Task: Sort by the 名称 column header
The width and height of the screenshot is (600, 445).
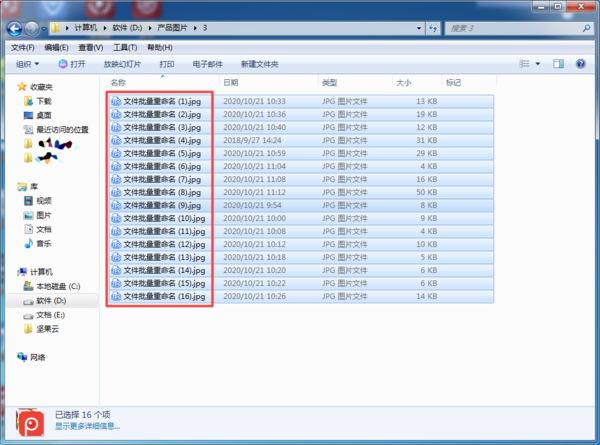Action: click(x=118, y=83)
